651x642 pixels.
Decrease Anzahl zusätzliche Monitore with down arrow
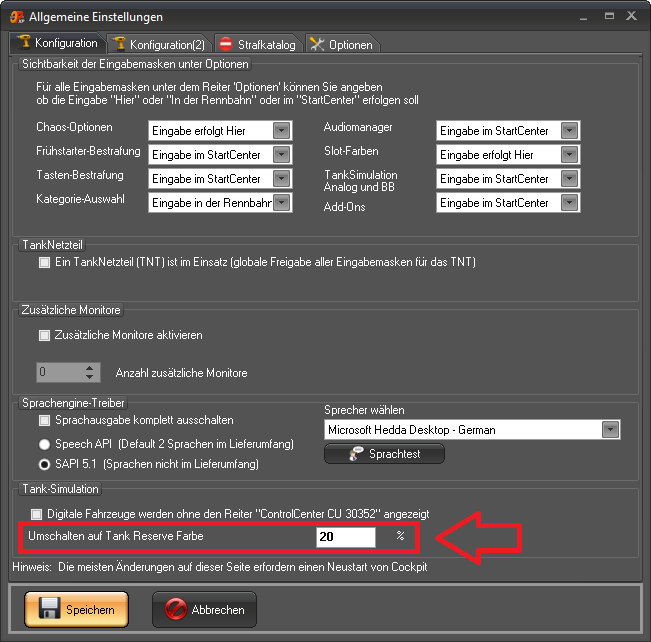(x=89, y=377)
